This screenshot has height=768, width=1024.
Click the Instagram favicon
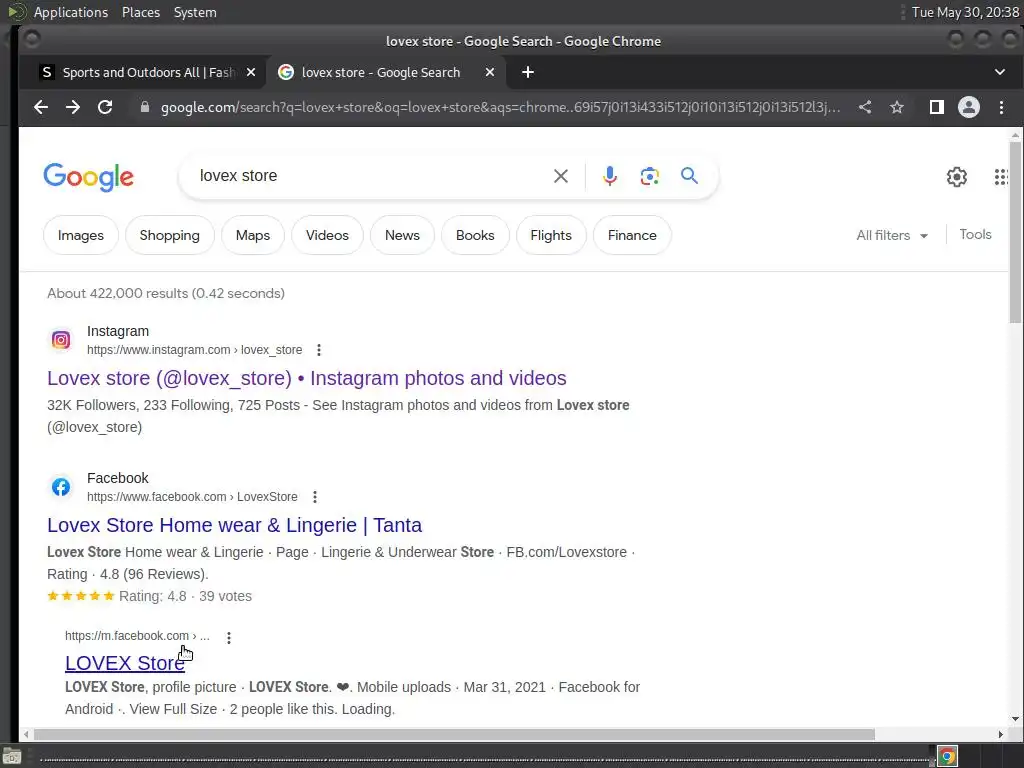(x=61, y=340)
